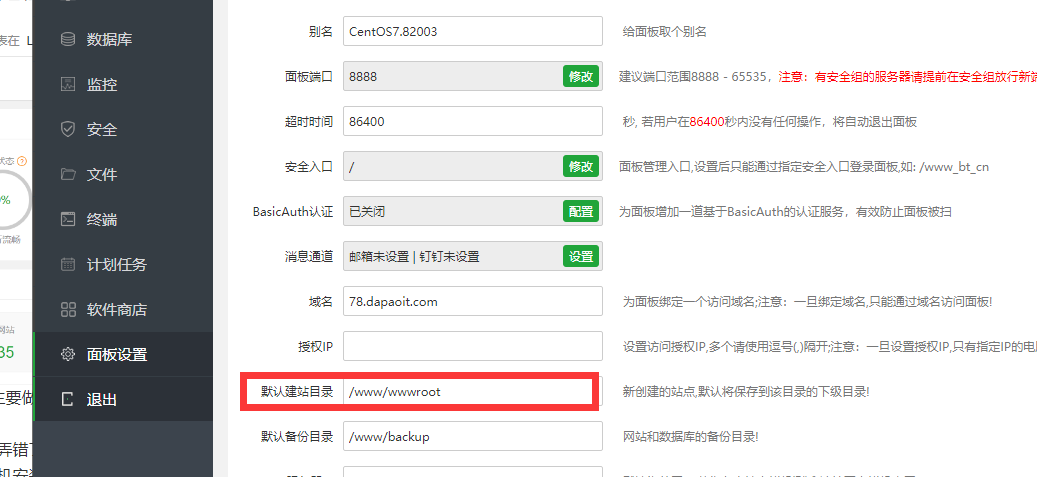Click the 消息通道 label
Viewport: 1037px width, 477px height.
pyautogui.click(x=309, y=257)
